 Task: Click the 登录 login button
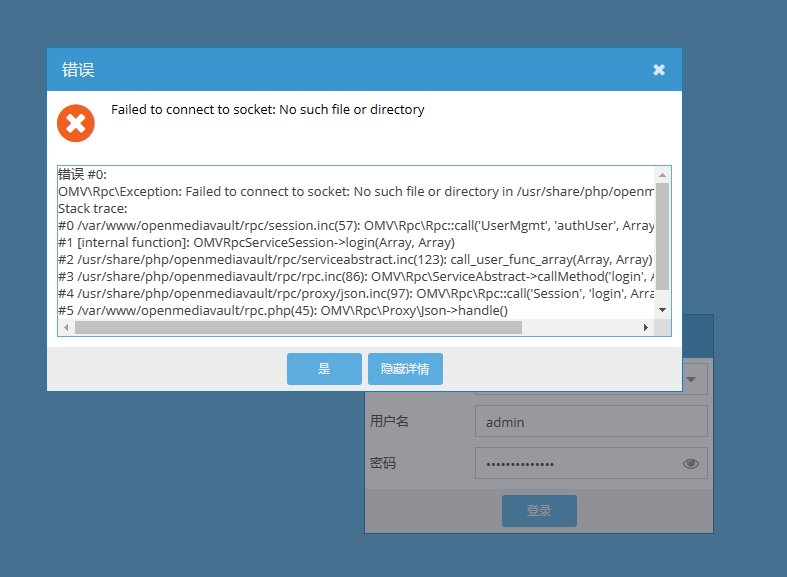(539, 511)
